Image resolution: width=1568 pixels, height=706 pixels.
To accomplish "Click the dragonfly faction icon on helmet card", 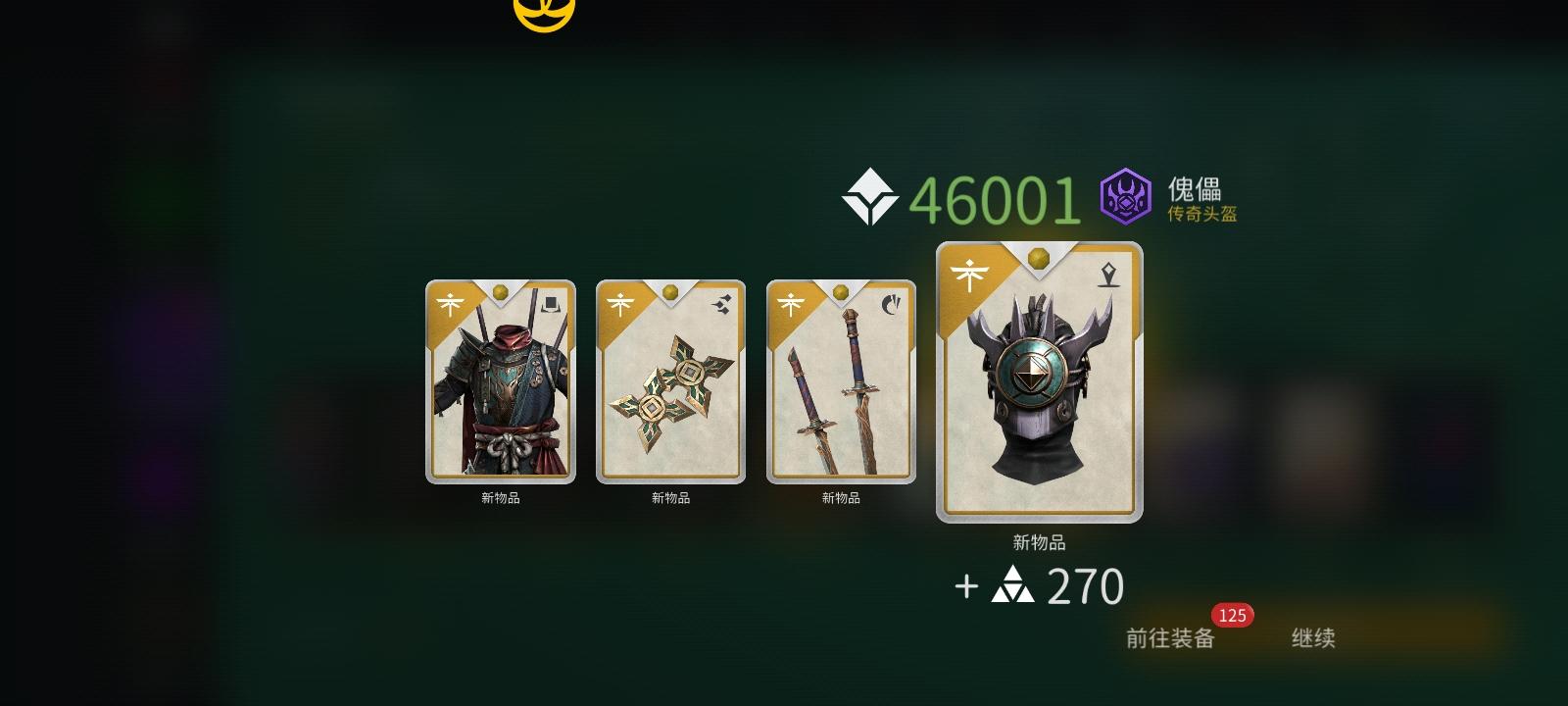I will [x=969, y=275].
